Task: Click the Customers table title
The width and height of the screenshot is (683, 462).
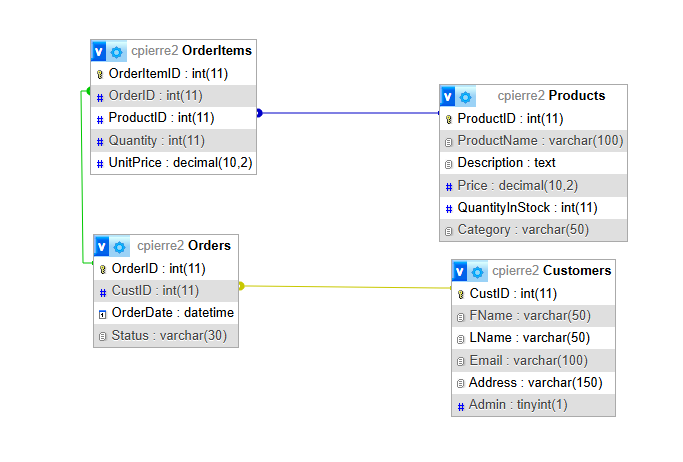Action: [x=551, y=270]
